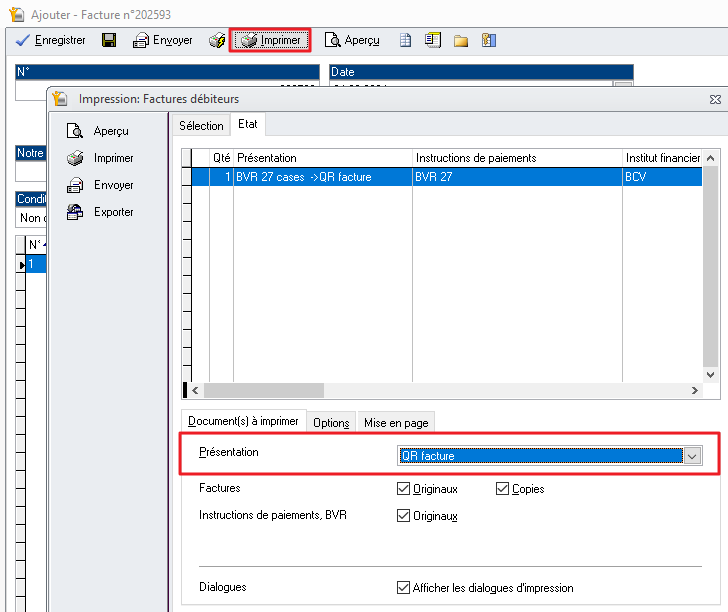Click the Aperçu magnifier icon in the dialog sidebar
Image resolution: width=728 pixels, height=612 pixels.
pyautogui.click(x=74, y=131)
